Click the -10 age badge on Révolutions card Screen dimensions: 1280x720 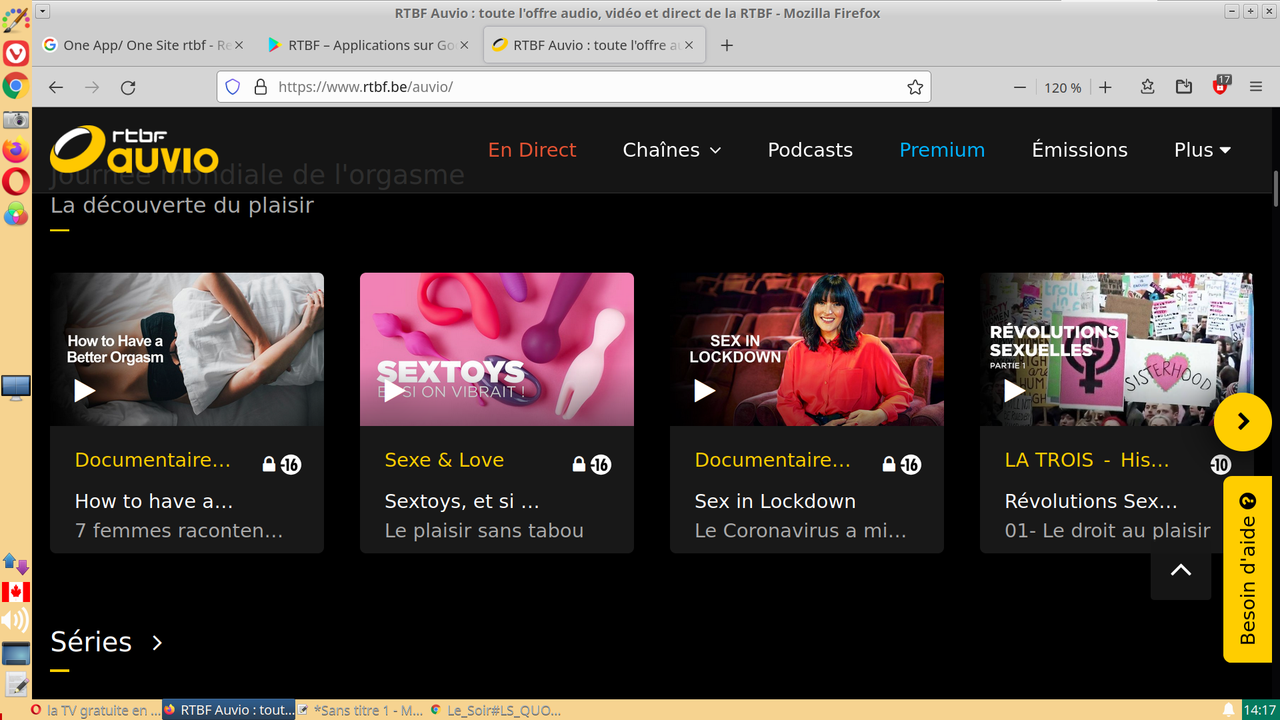(x=1220, y=464)
